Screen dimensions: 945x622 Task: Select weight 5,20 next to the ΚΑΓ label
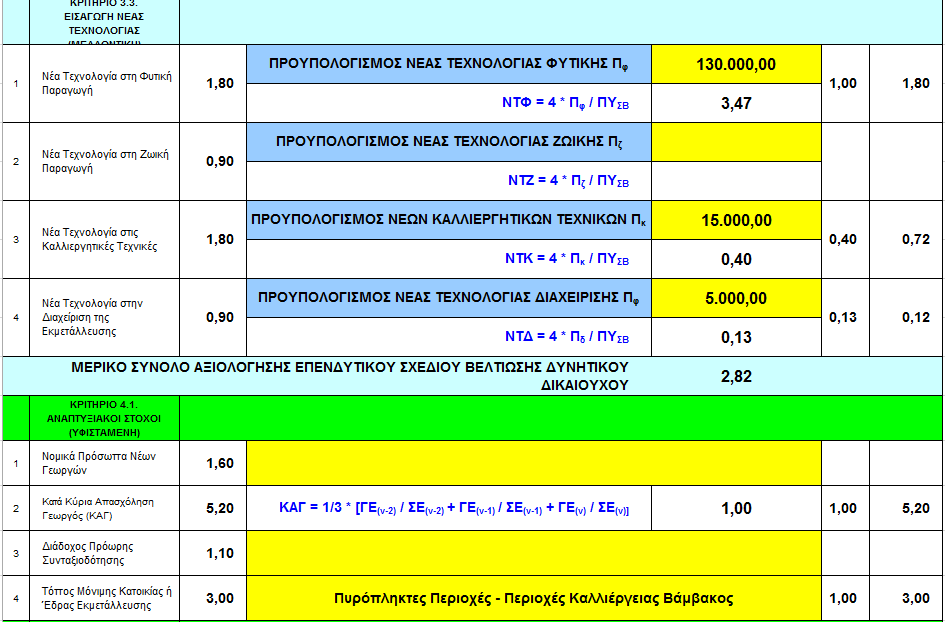point(220,509)
